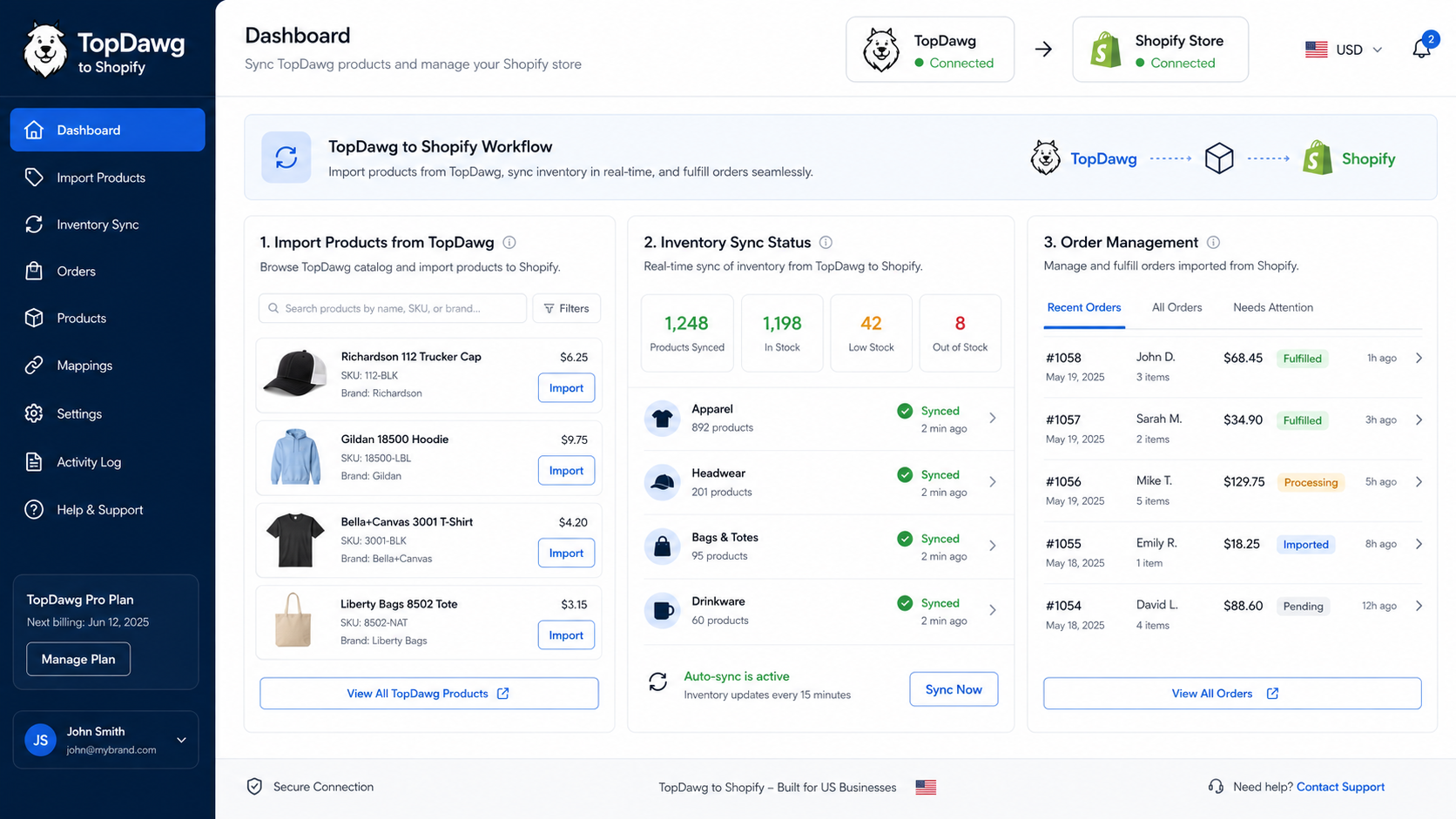Click the green Synced check for Apparel
Viewport: 1456px width, 819px height.
click(905, 411)
